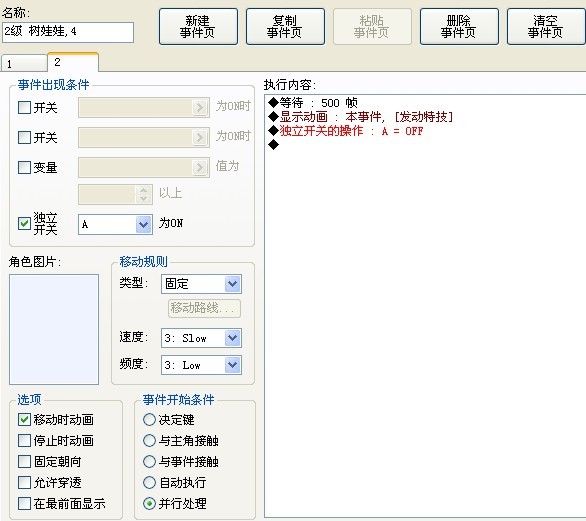Select the 决定键 trigger radio button
Screen dimensions: 586x521
149,419
